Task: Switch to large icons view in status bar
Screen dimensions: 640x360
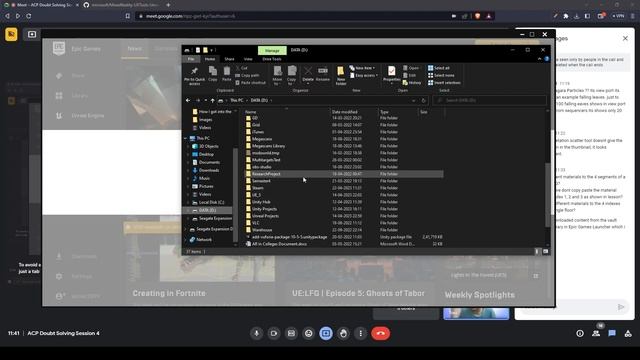Action: tap(545, 251)
